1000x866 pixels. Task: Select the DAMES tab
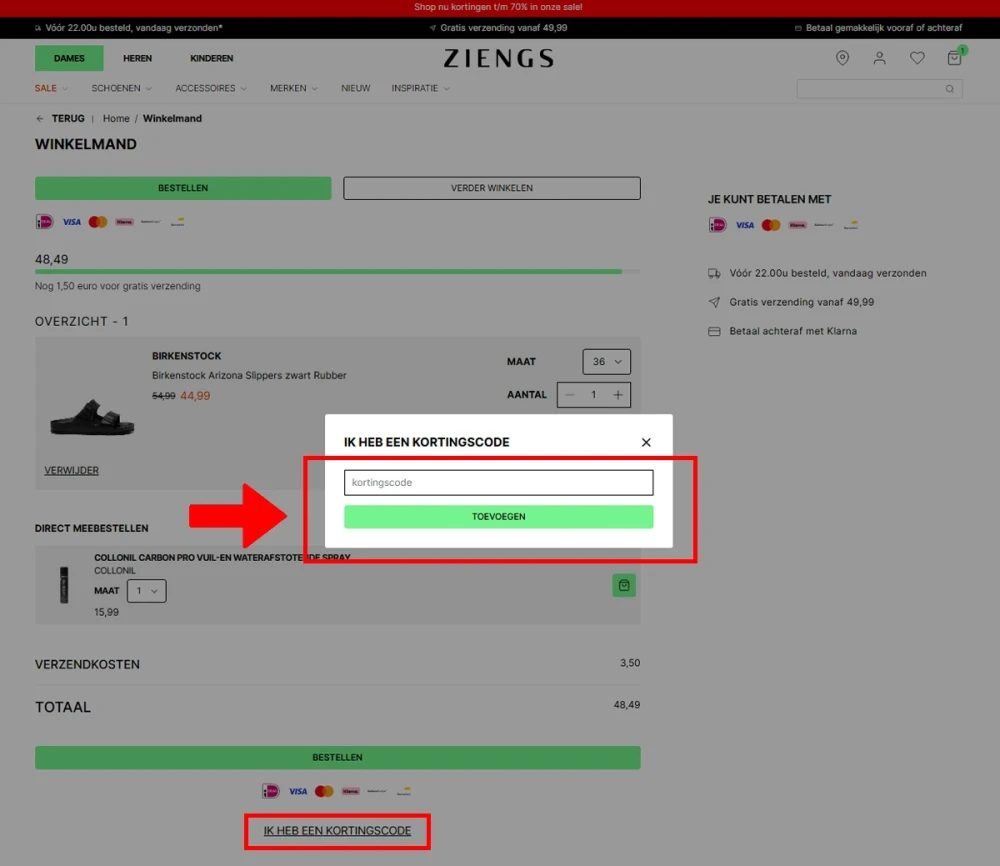pos(69,58)
